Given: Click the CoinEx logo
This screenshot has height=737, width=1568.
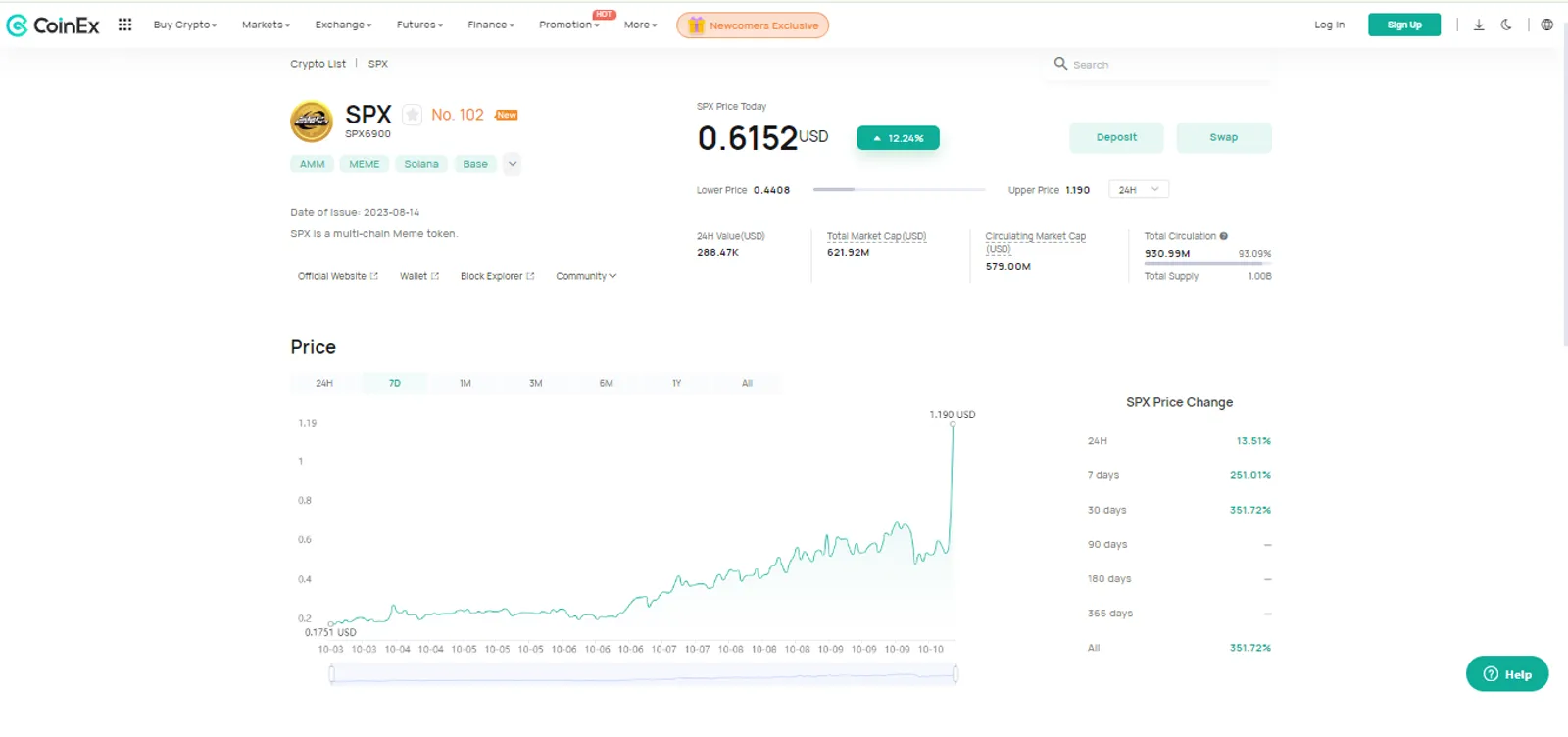Looking at the screenshot, I should tap(53, 25).
